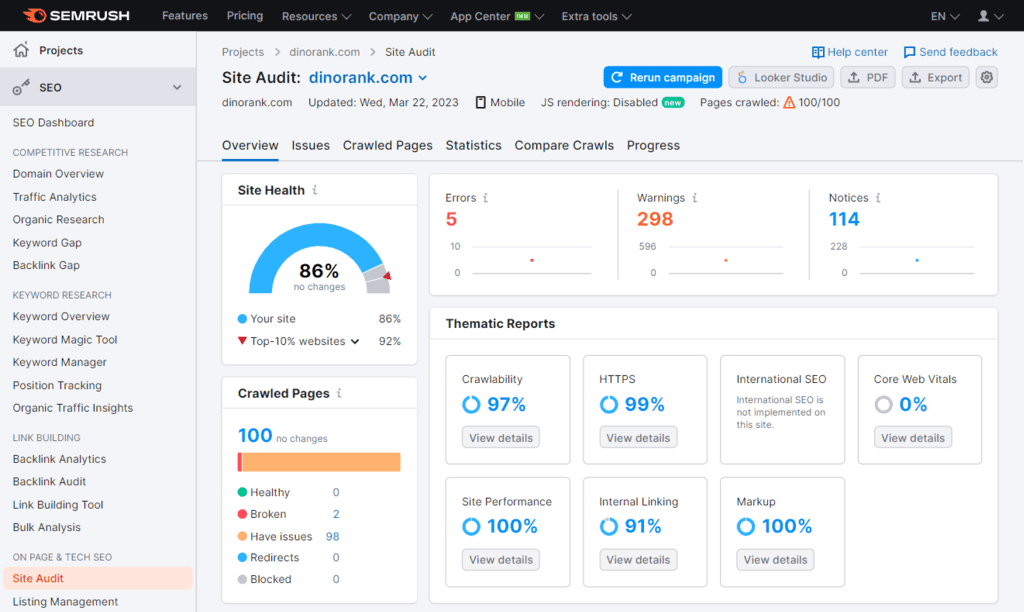Open audit settings gear icon
This screenshot has width=1024, height=612.
click(987, 77)
